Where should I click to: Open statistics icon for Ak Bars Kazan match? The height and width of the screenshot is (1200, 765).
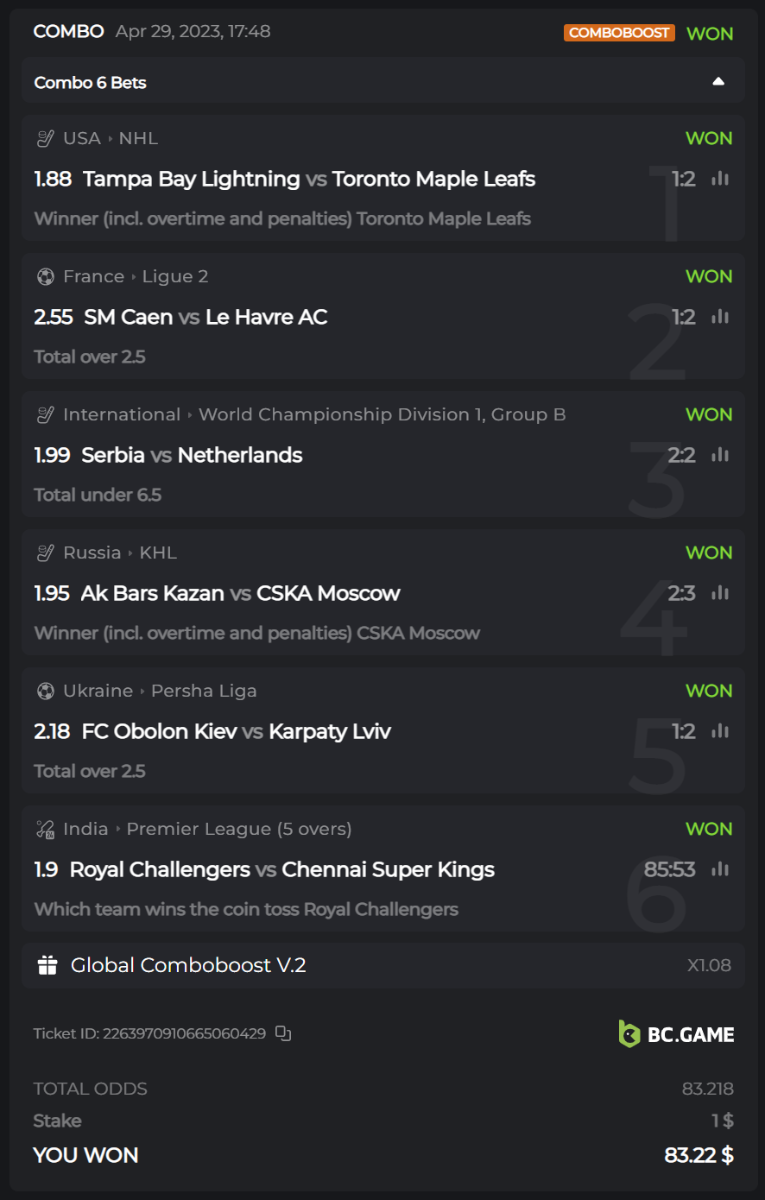point(720,593)
